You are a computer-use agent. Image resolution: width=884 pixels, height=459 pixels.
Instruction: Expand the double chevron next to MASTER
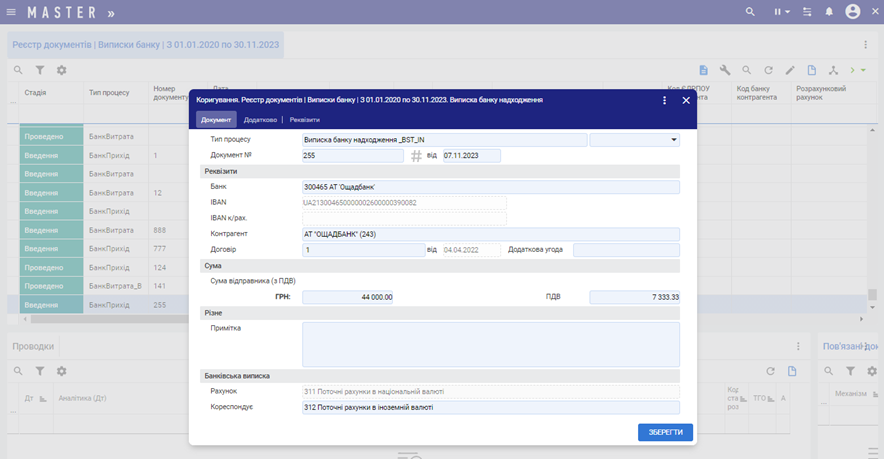tap(110, 13)
